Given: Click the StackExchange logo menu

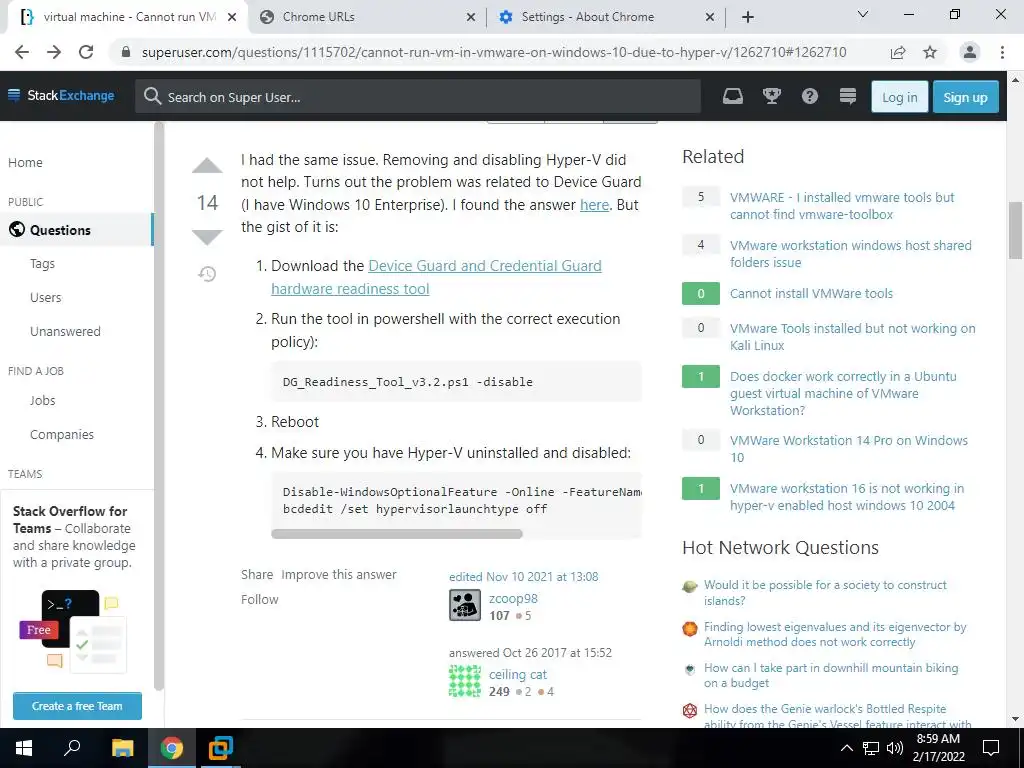Looking at the screenshot, I should (x=61, y=95).
